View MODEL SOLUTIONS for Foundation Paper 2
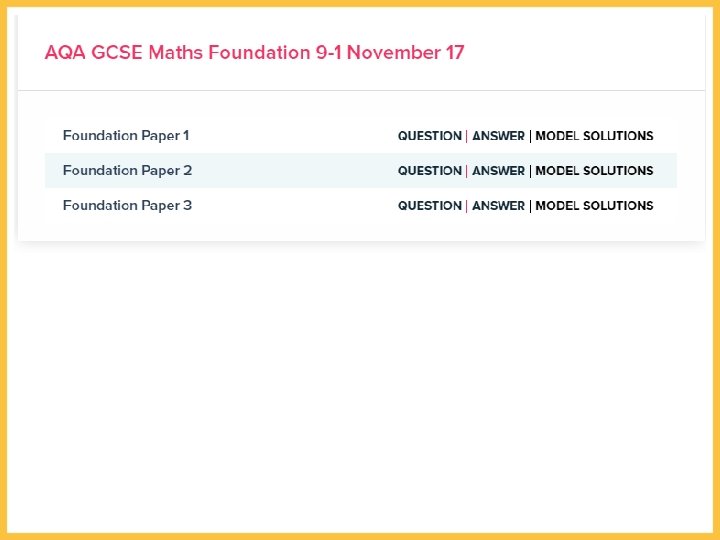Image resolution: width=720 pixels, height=540 pixels. click(x=594, y=171)
